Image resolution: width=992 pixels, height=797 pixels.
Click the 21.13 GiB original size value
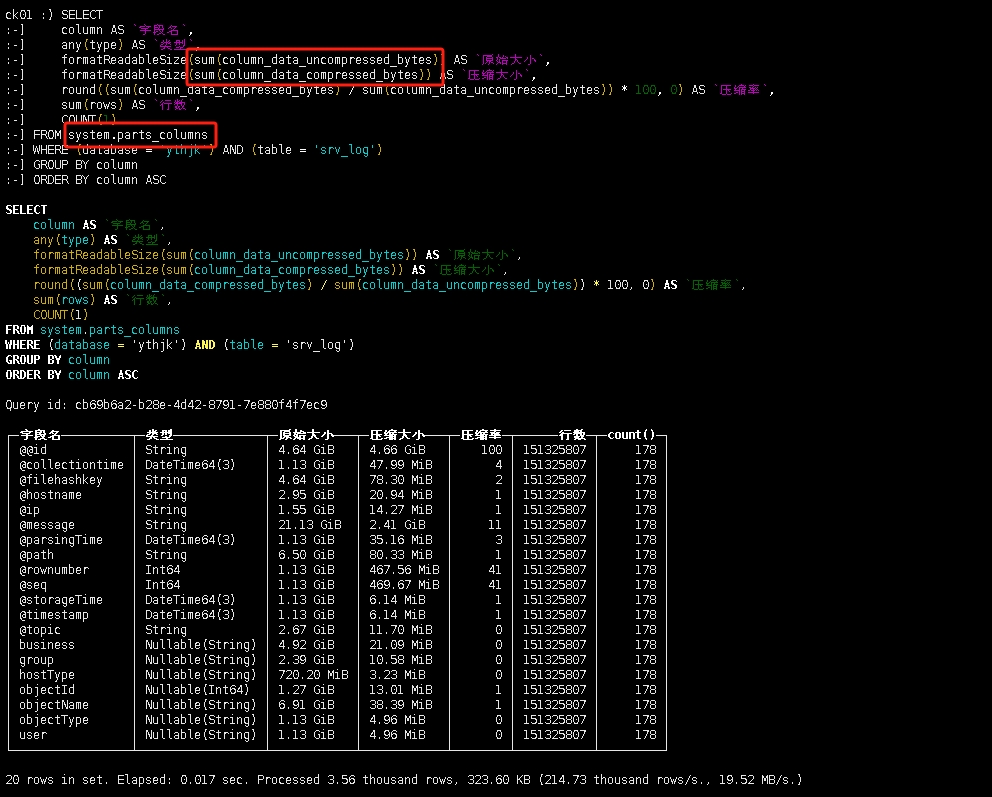point(310,525)
